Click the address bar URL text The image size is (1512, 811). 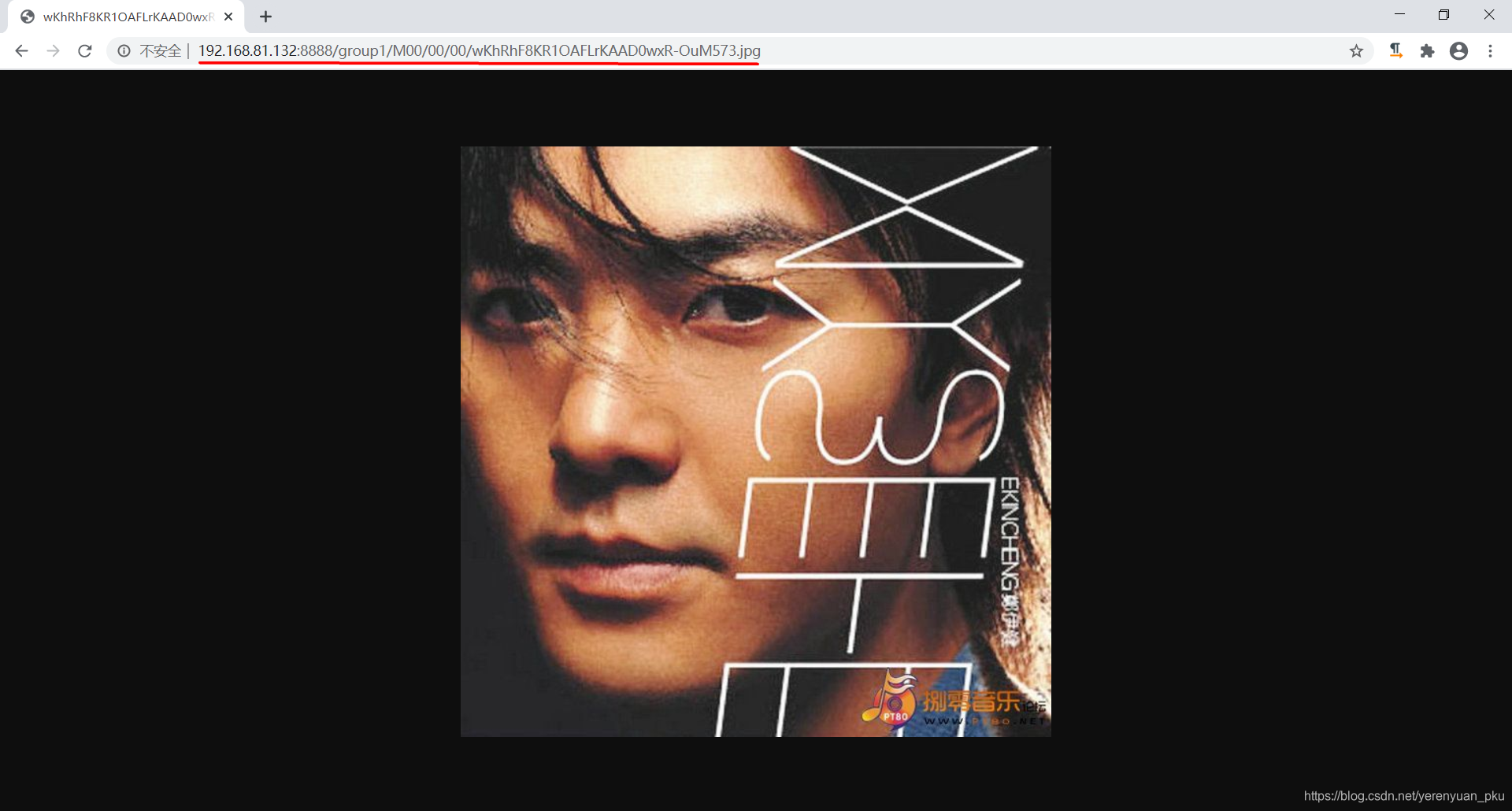point(479,51)
